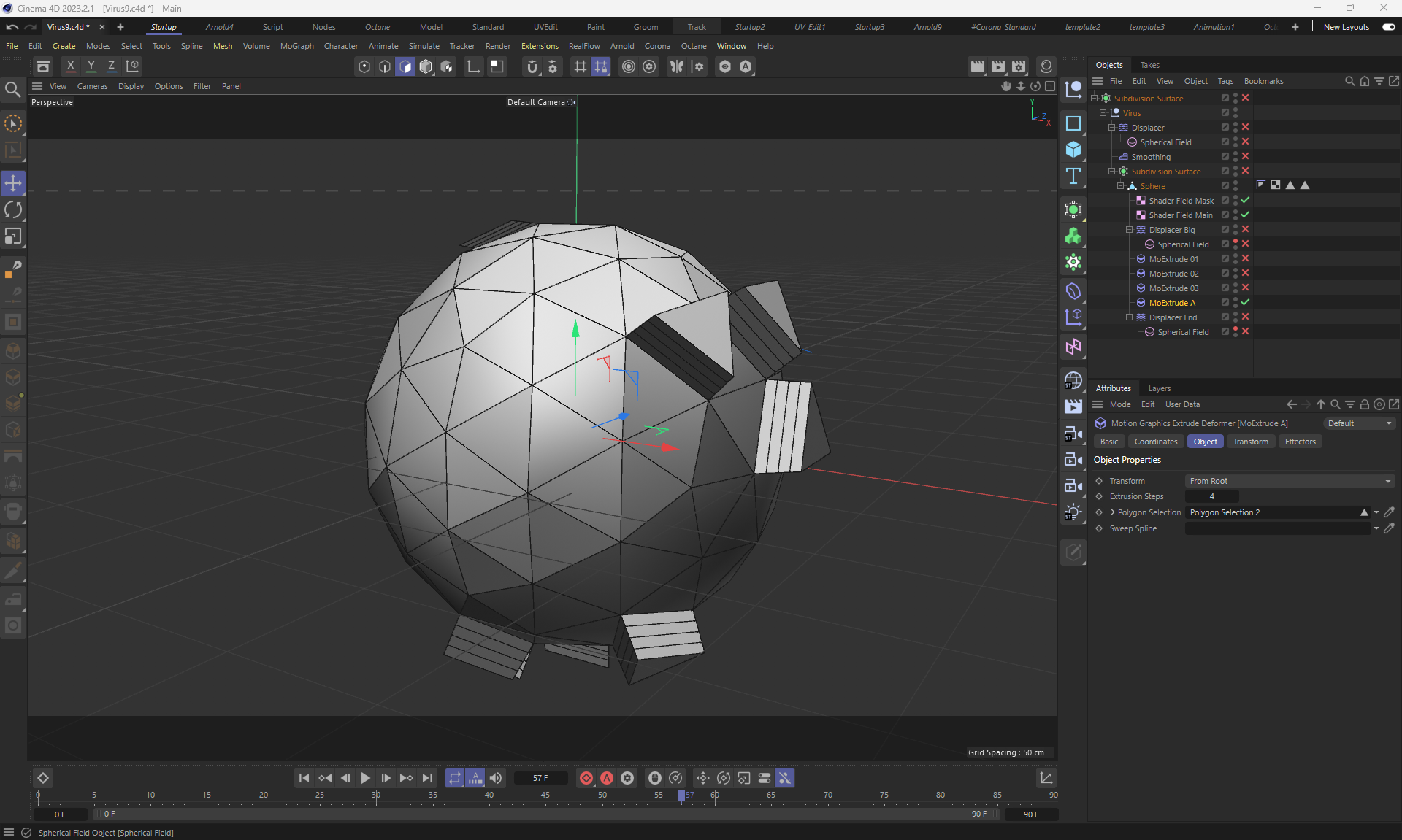This screenshot has width=1402, height=840.
Task: Disable the MoExtrude A green checkmark
Action: pyautogui.click(x=1245, y=302)
